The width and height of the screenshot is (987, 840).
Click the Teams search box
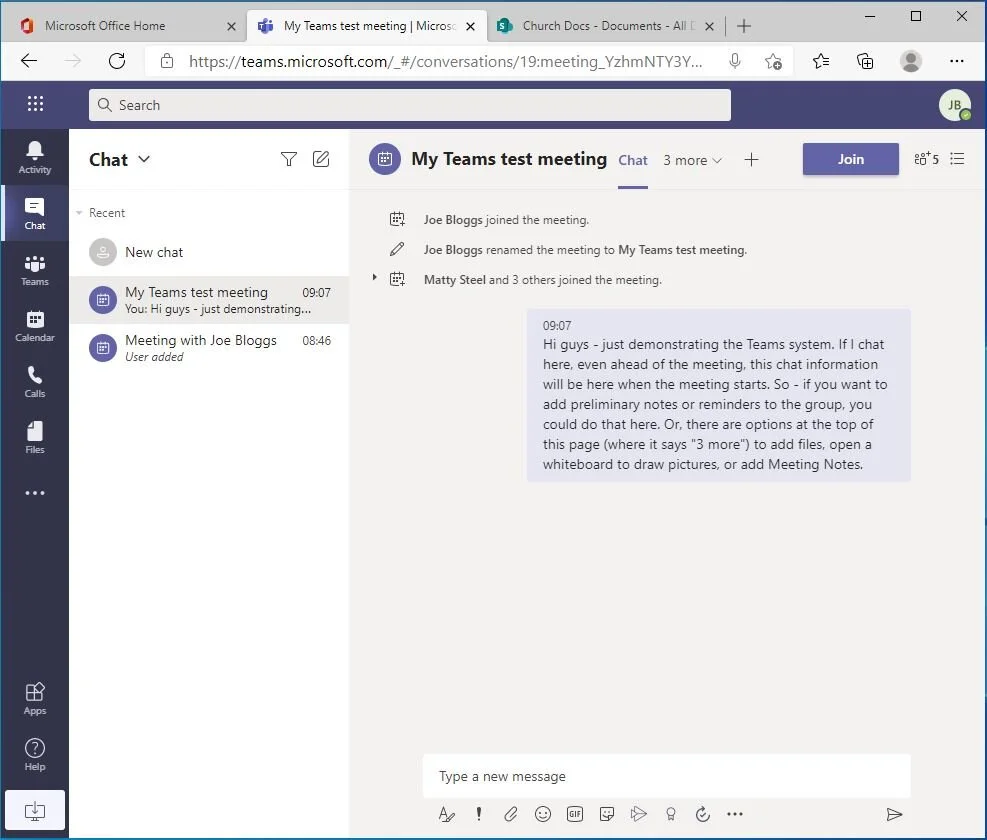[410, 105]
